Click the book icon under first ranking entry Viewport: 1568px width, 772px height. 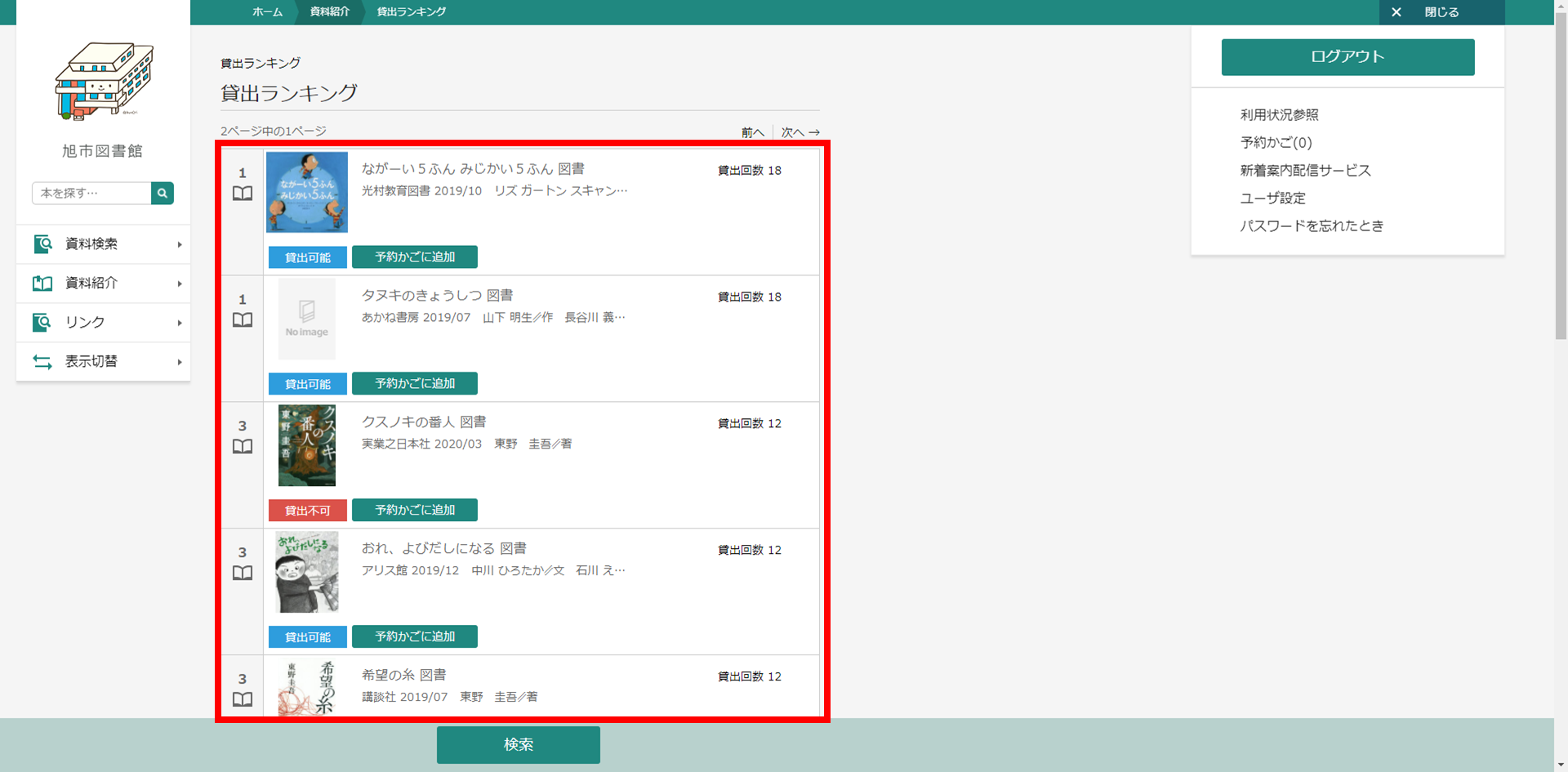click(243, 194)
